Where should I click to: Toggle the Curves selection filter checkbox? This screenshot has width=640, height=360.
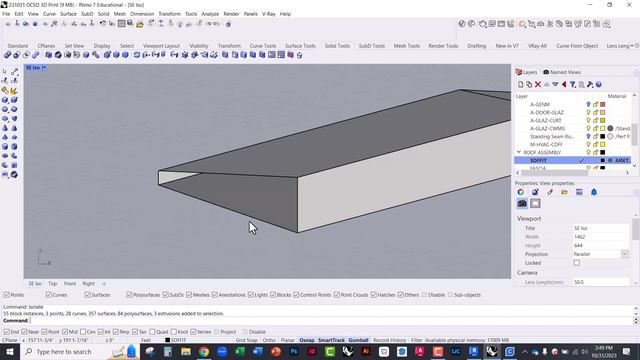point(49,295)
